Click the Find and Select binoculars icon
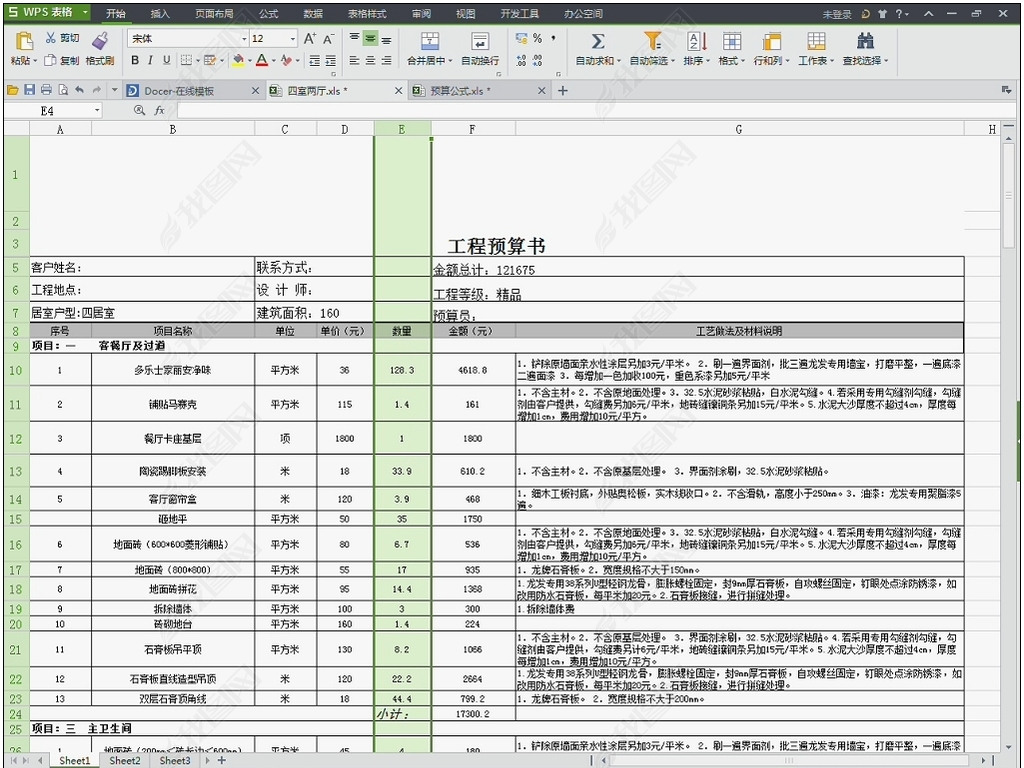Screen dimensions: 1024x768 (x=865, y=41)
